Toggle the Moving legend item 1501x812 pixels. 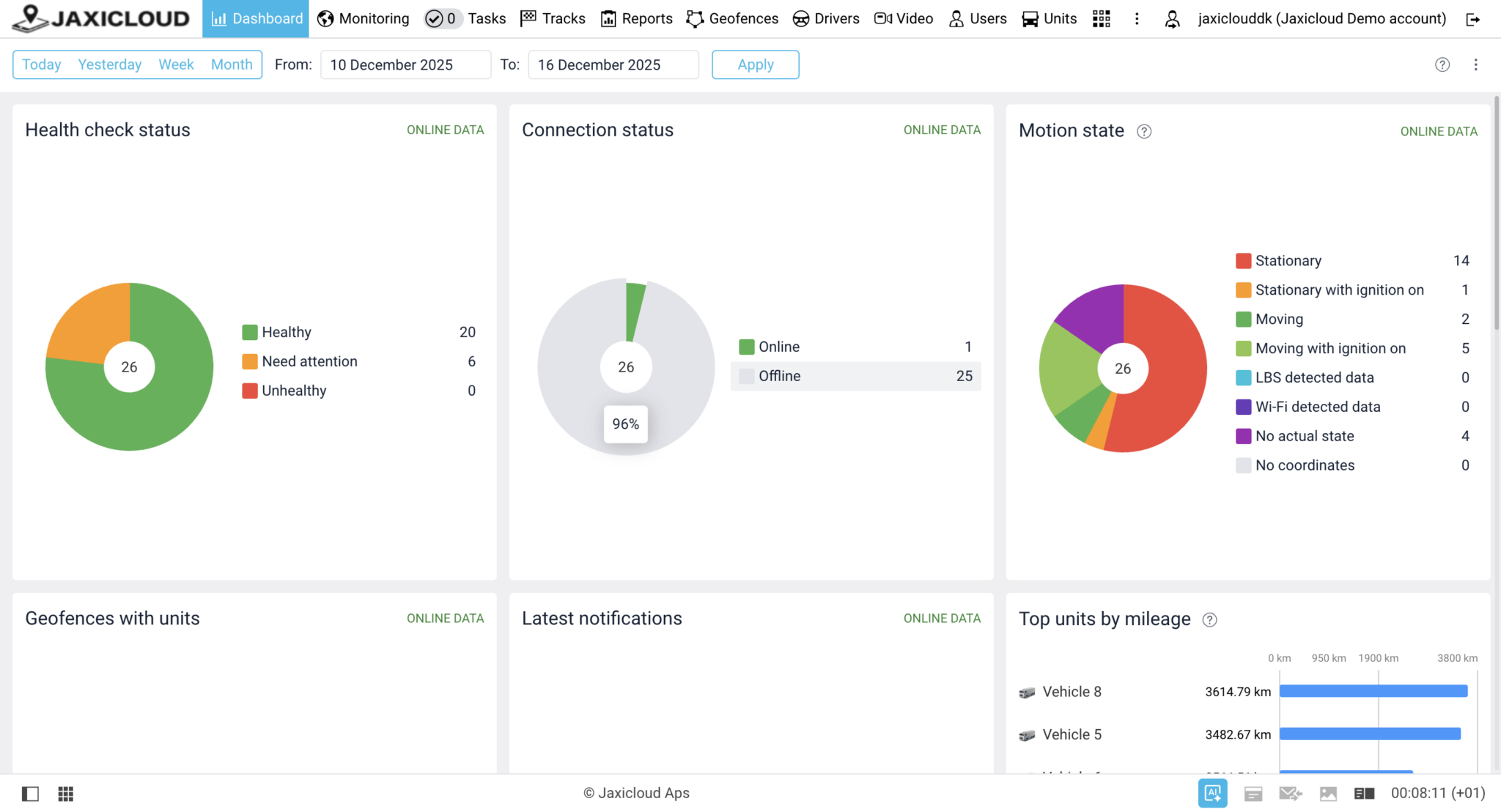[1352, 320]
